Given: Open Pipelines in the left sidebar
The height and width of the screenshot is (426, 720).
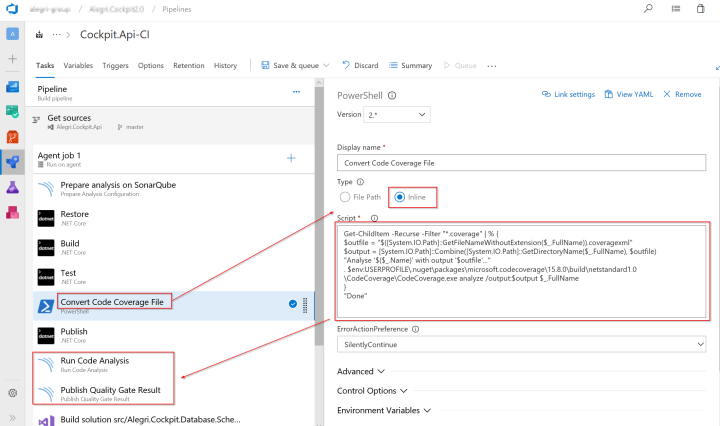Looking at the screenshot, I should coord(13,161).
